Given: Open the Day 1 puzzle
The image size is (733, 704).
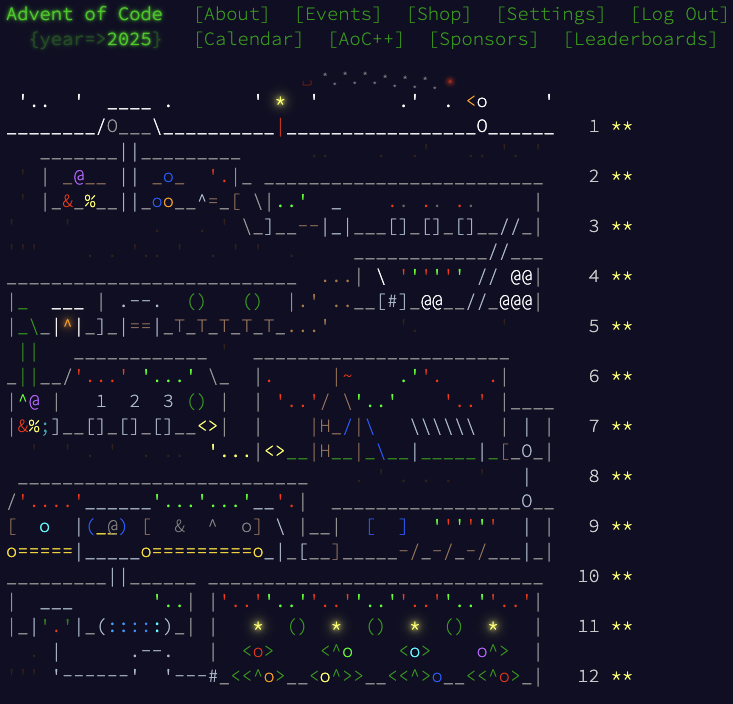Looking at the screenshot, I should (x=594, y=126).
